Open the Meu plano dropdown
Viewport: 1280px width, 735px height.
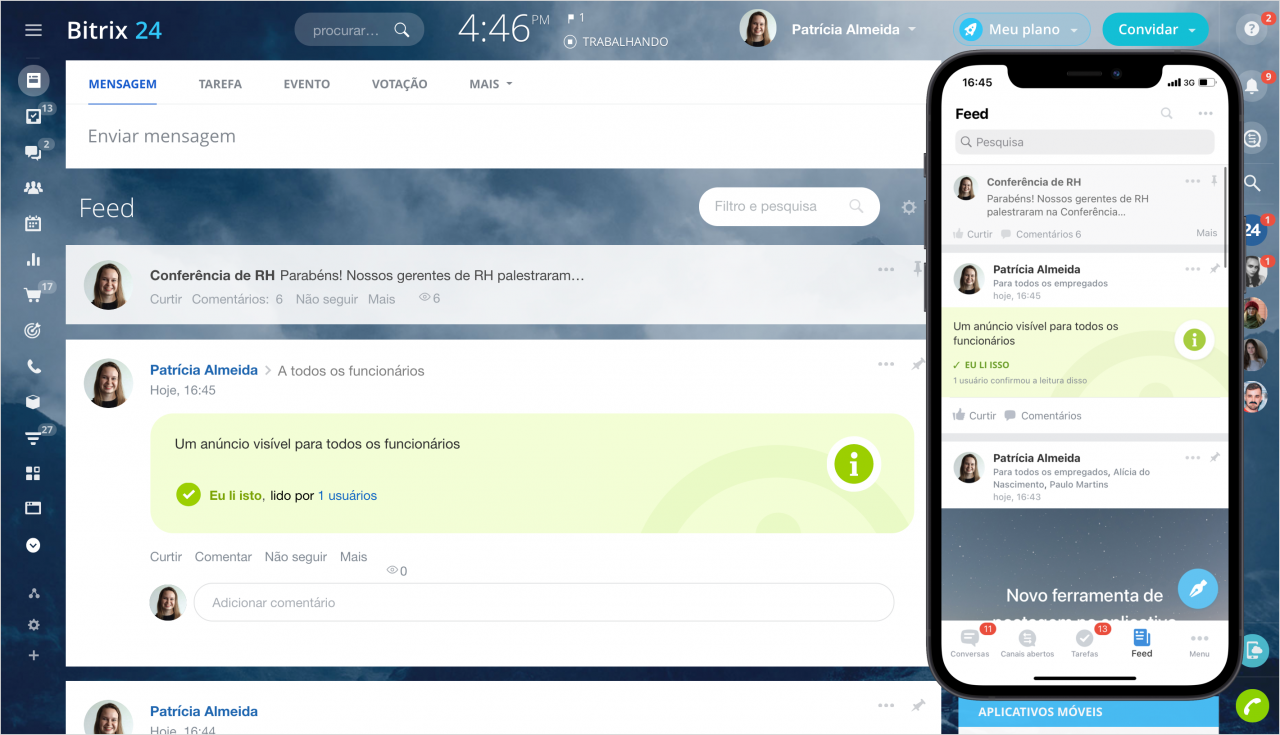[x=1021, y=30]
